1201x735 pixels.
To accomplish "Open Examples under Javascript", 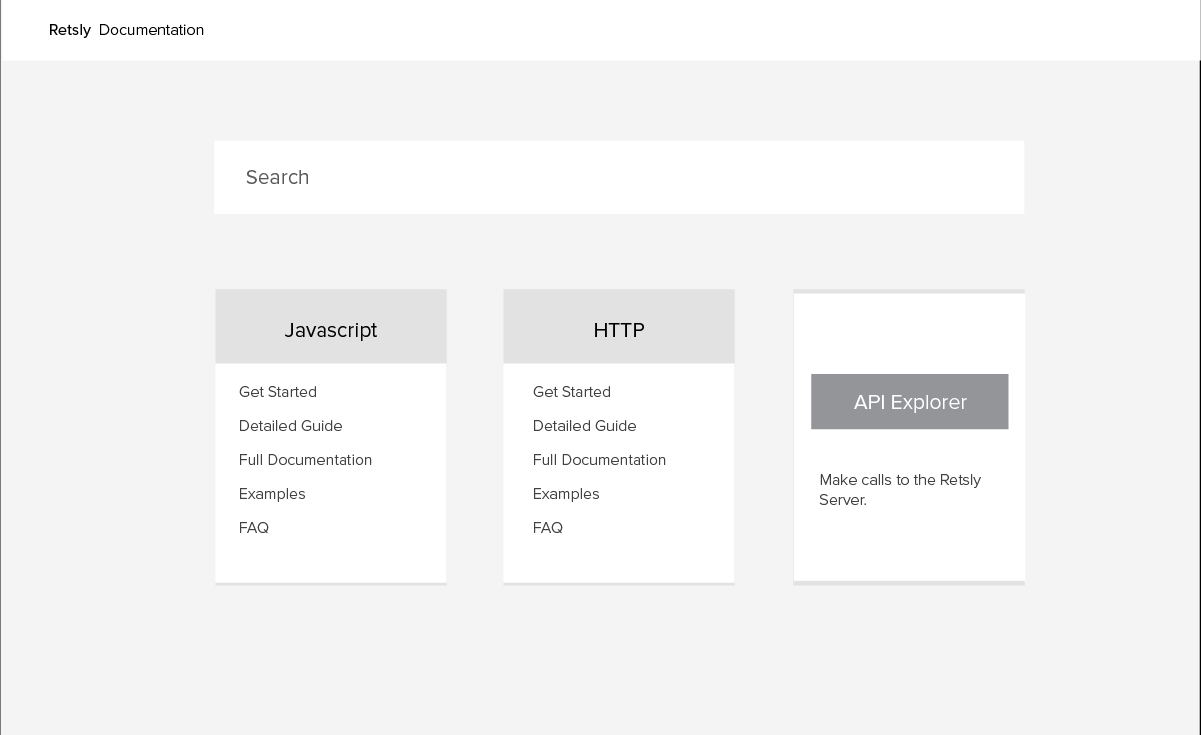I will [272, 494].
